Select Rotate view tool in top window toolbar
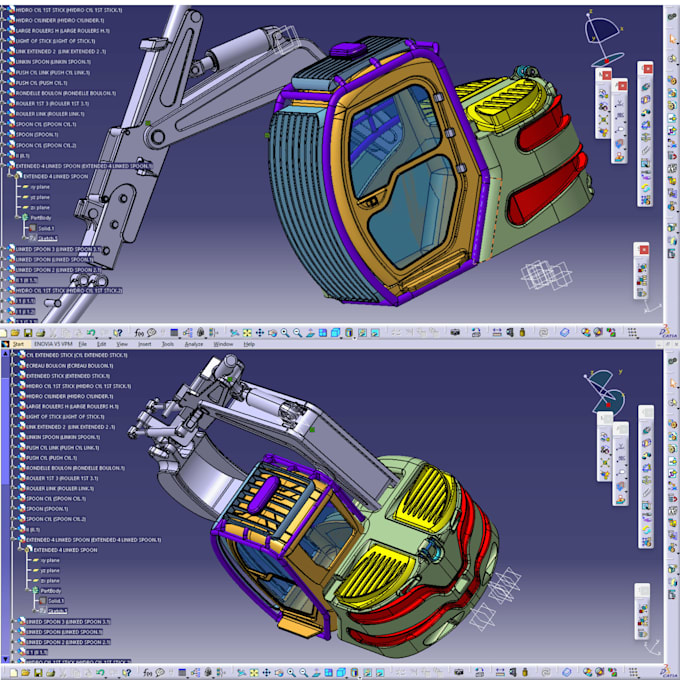680x680 pixels. 272,333
